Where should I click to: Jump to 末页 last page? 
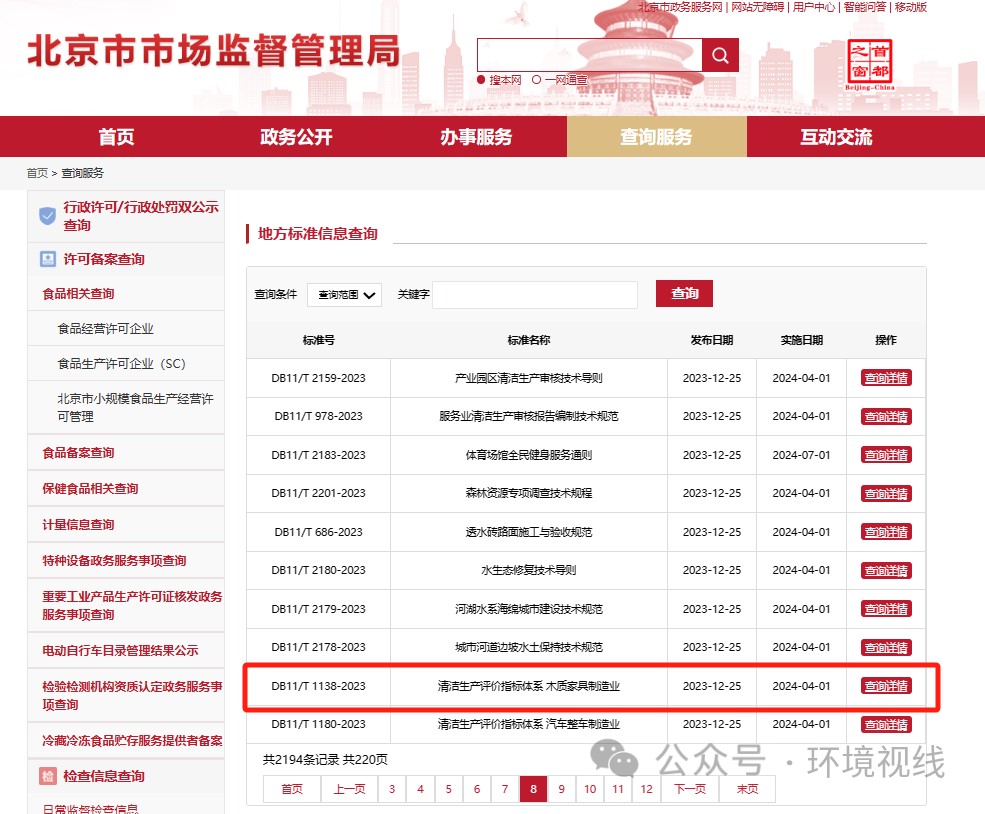(747, 789)
